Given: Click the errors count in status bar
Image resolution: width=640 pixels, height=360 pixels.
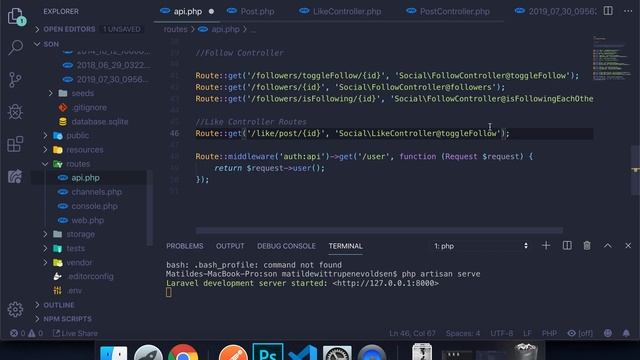Looking at the screenshot, I should (x=18, y=333).
